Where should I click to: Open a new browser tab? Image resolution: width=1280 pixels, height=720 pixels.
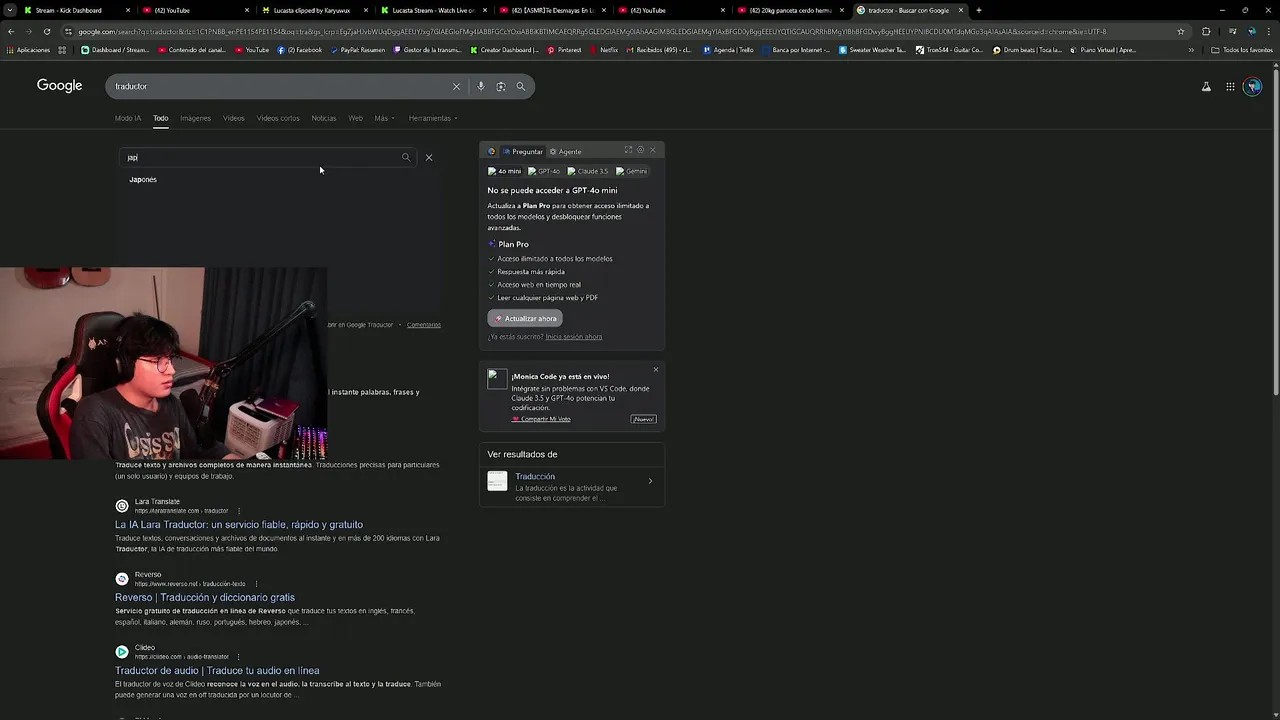[x=979, y=10]
